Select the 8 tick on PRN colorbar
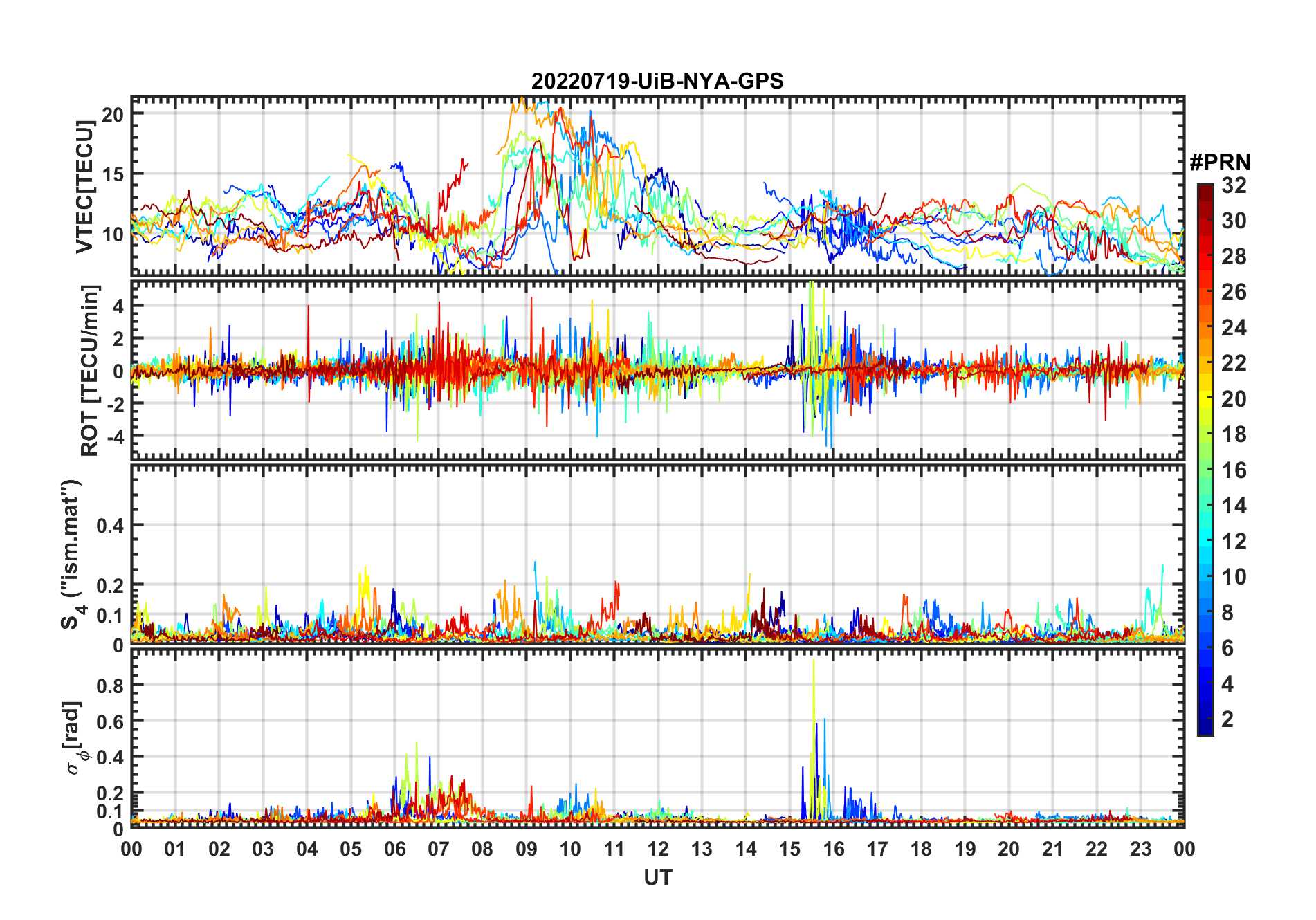Screen dimensions: 1316x920 tap(1227, 613)
